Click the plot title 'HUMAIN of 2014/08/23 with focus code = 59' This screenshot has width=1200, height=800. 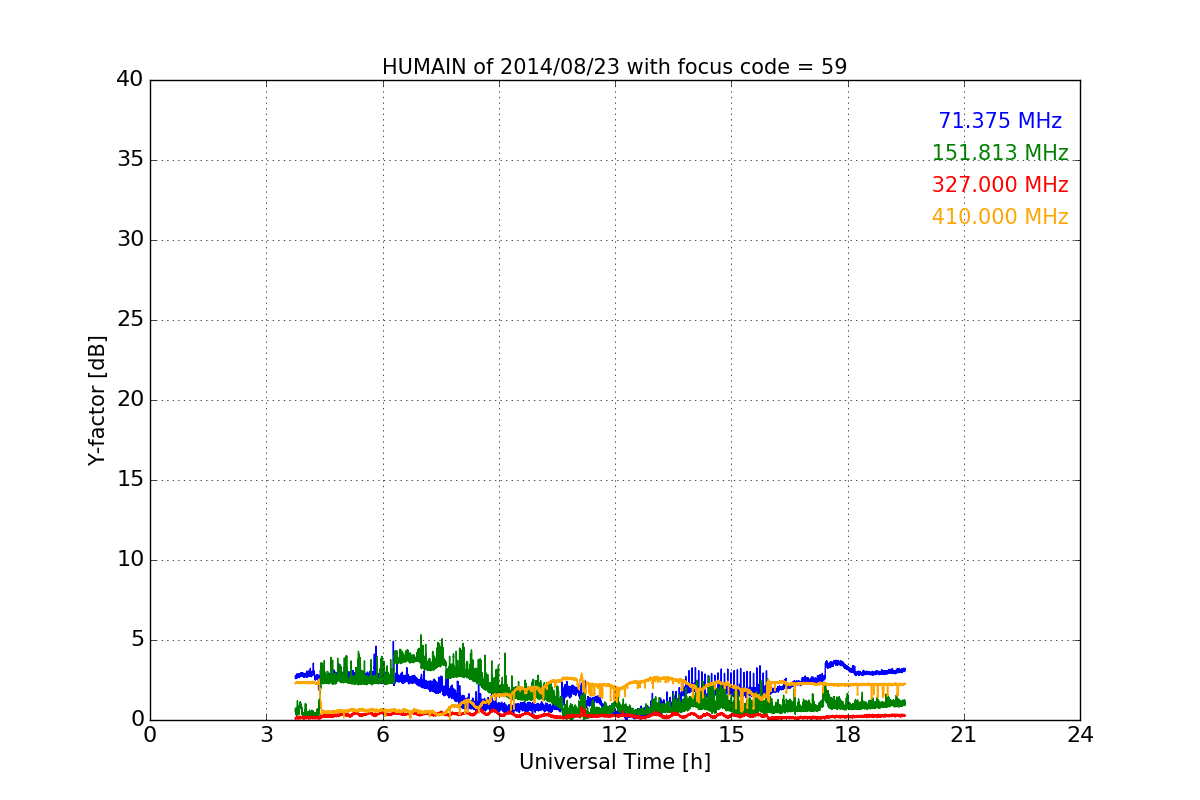tap(614, 67)
